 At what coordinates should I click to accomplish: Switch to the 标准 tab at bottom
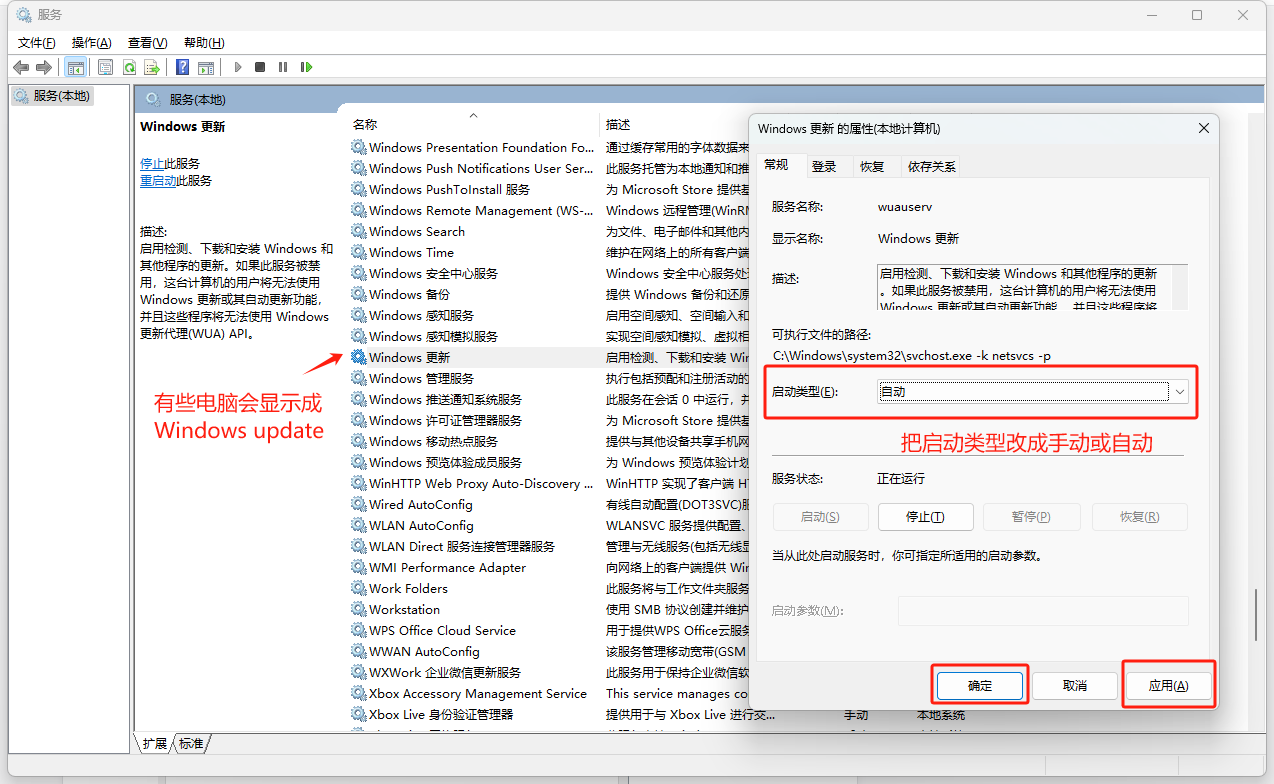(x=190, y=743)
